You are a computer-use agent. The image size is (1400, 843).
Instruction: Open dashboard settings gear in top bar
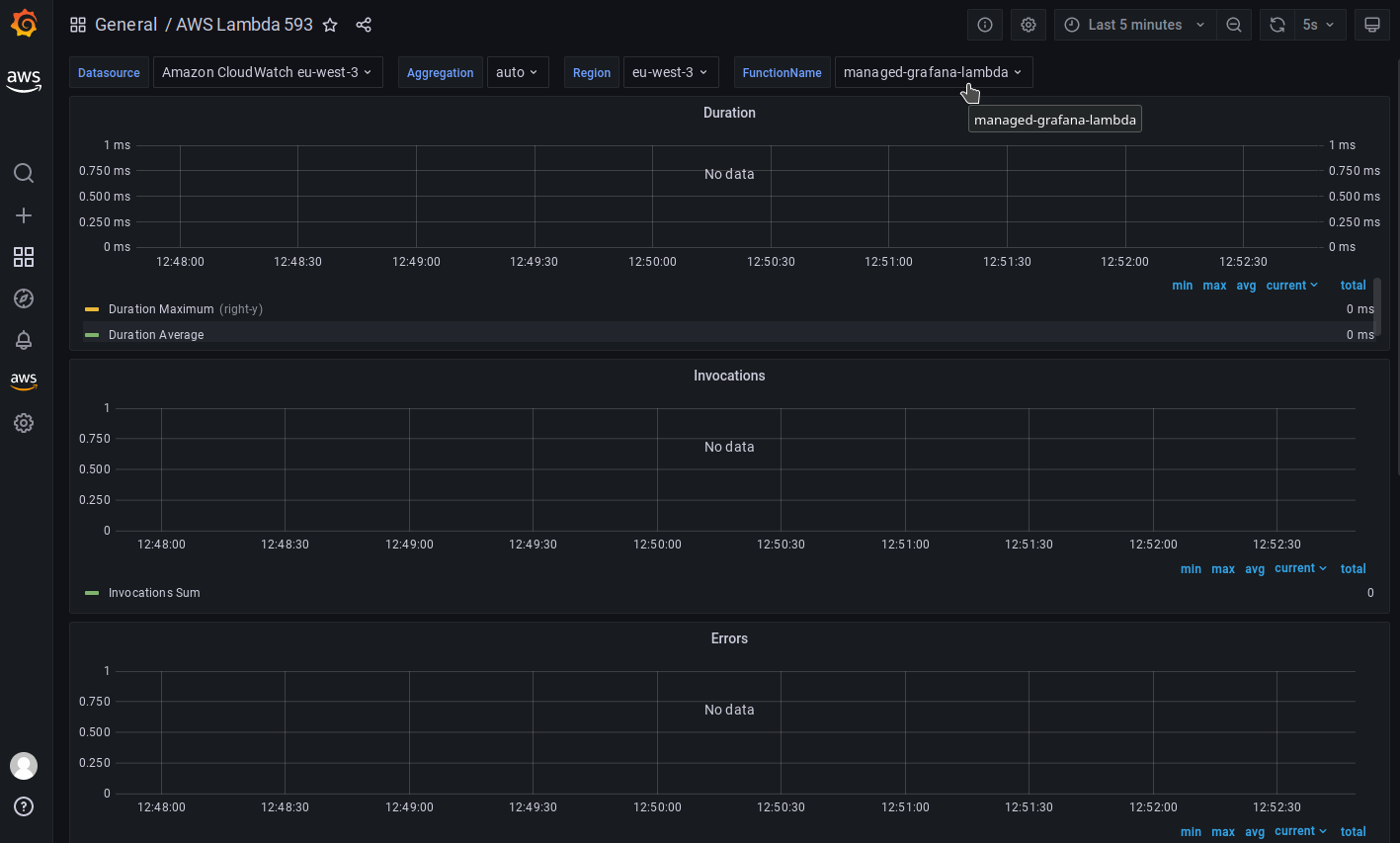pos(1029,25)
